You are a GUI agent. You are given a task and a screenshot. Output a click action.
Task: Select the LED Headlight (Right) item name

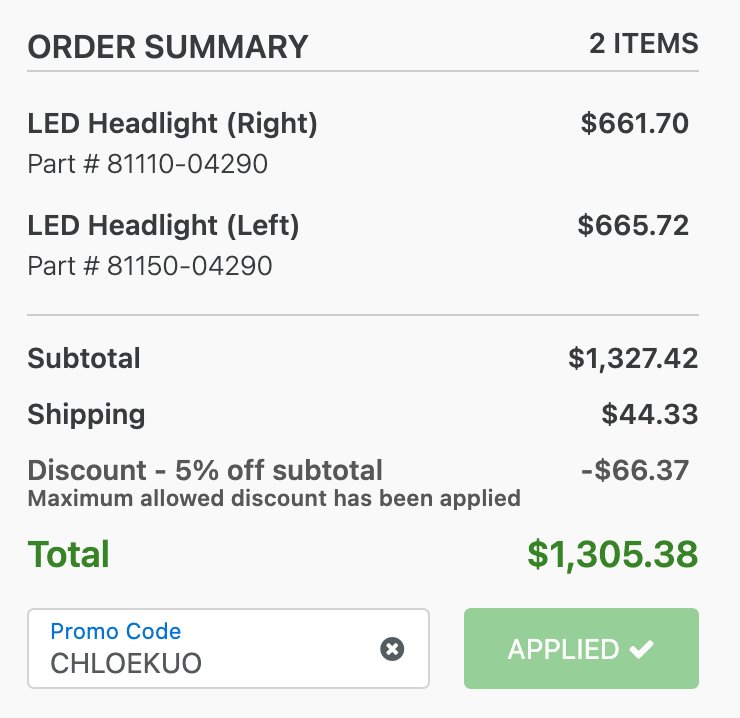[x=173, y=124]
